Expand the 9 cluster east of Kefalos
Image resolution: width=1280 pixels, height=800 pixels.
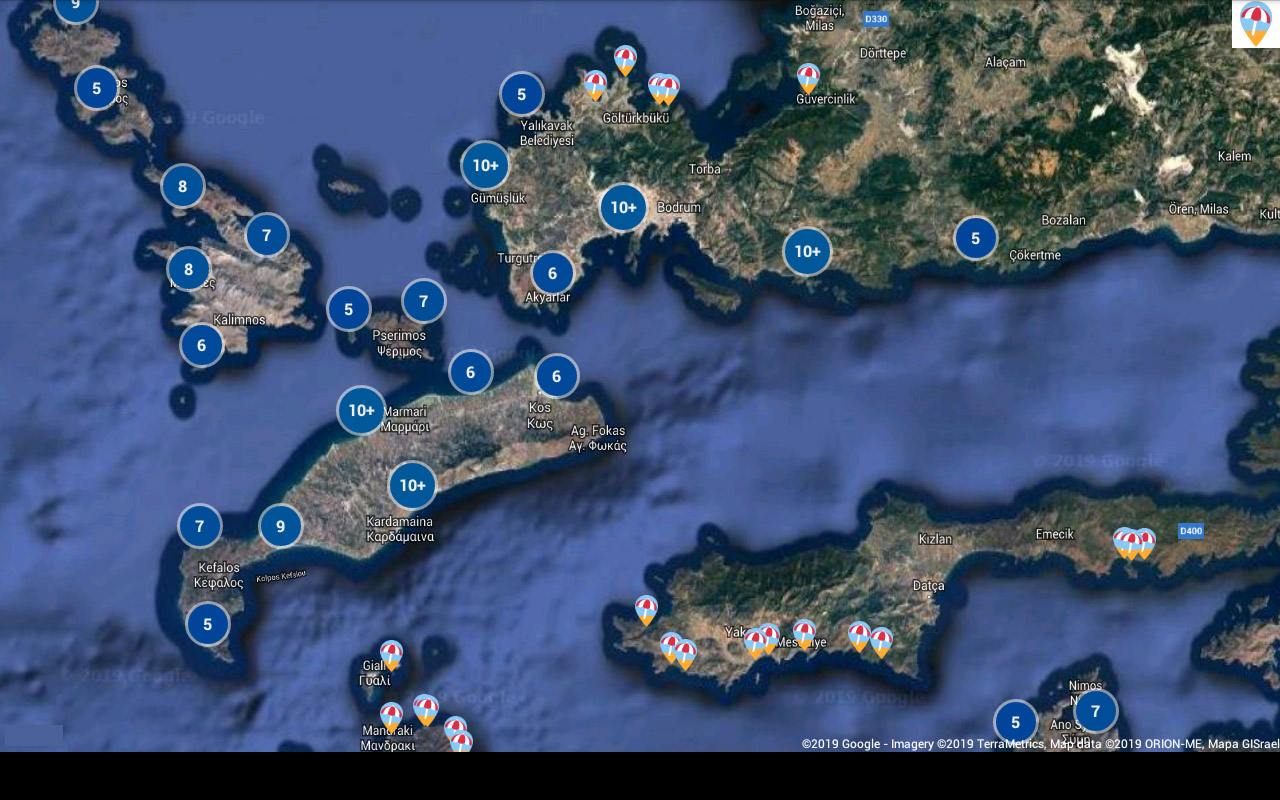(281, 526)
